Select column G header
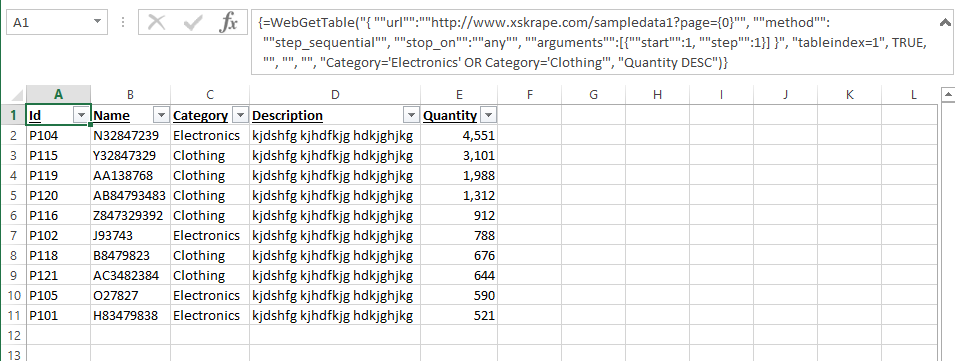 (x=593, y=94)
